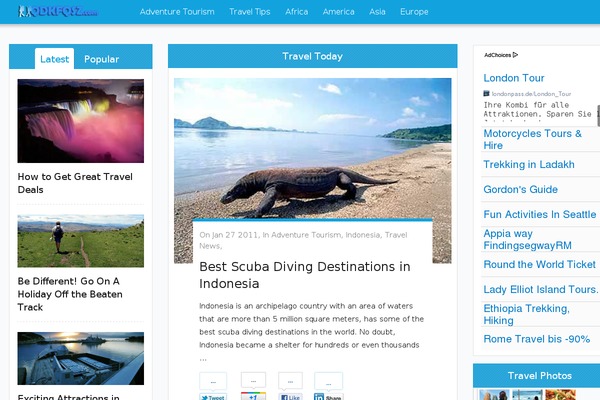The width and height of the screenshot is (600, 400).
Task: Switch to the Latest tab
Action: click(54, 59)
